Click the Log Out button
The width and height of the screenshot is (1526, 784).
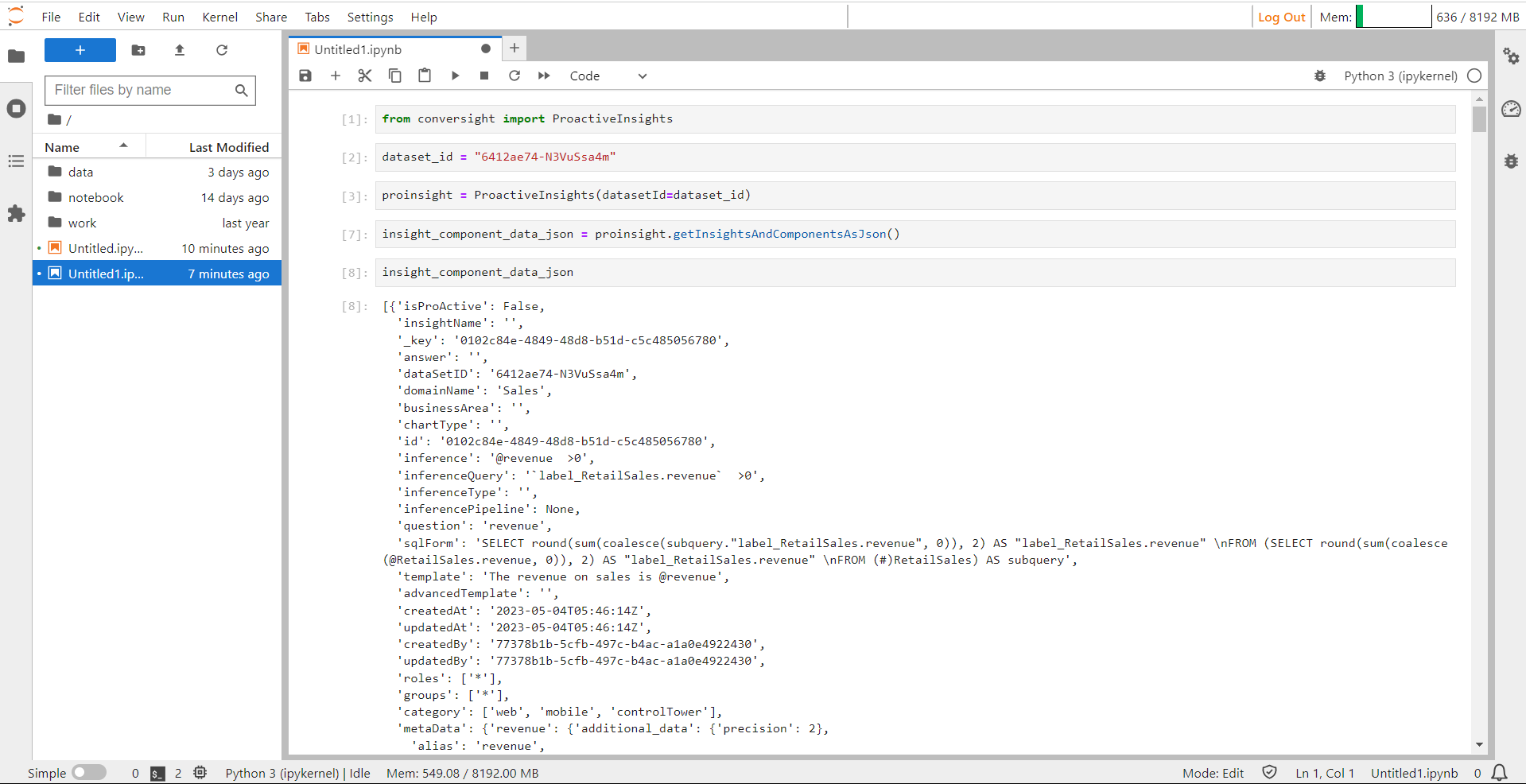click(1282, 17)
